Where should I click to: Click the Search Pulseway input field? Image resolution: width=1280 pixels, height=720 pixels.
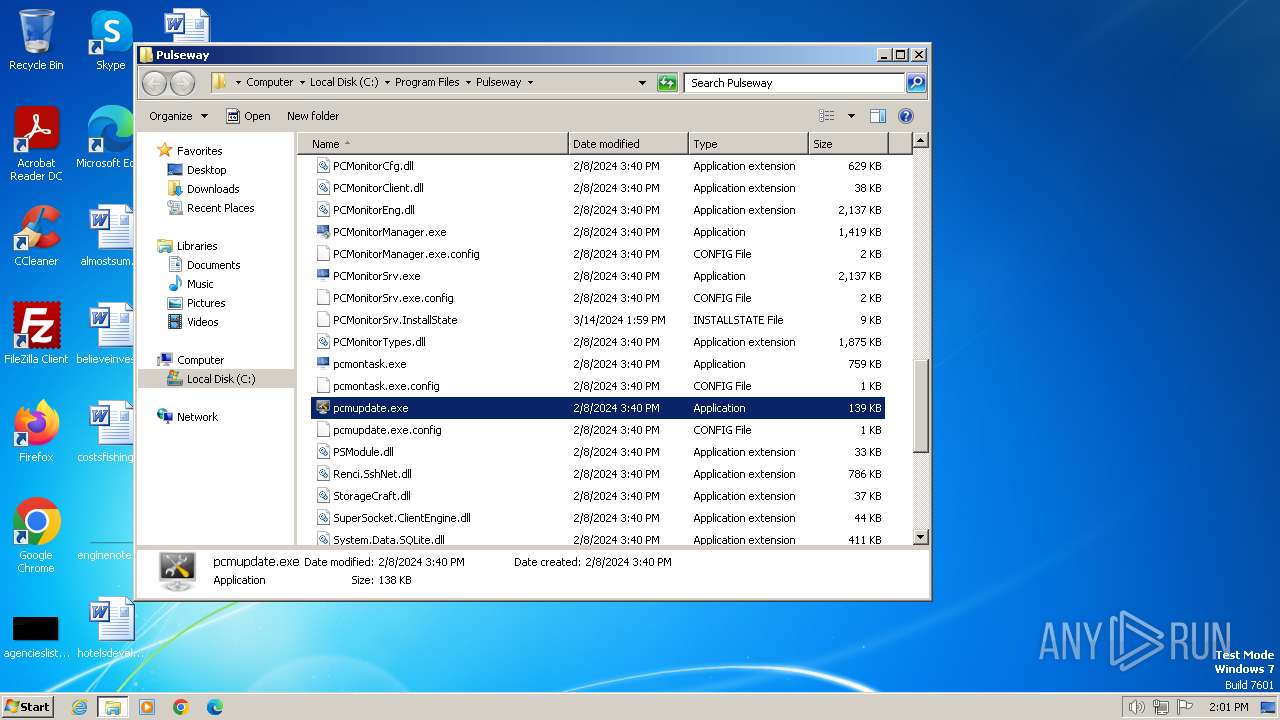795,83
